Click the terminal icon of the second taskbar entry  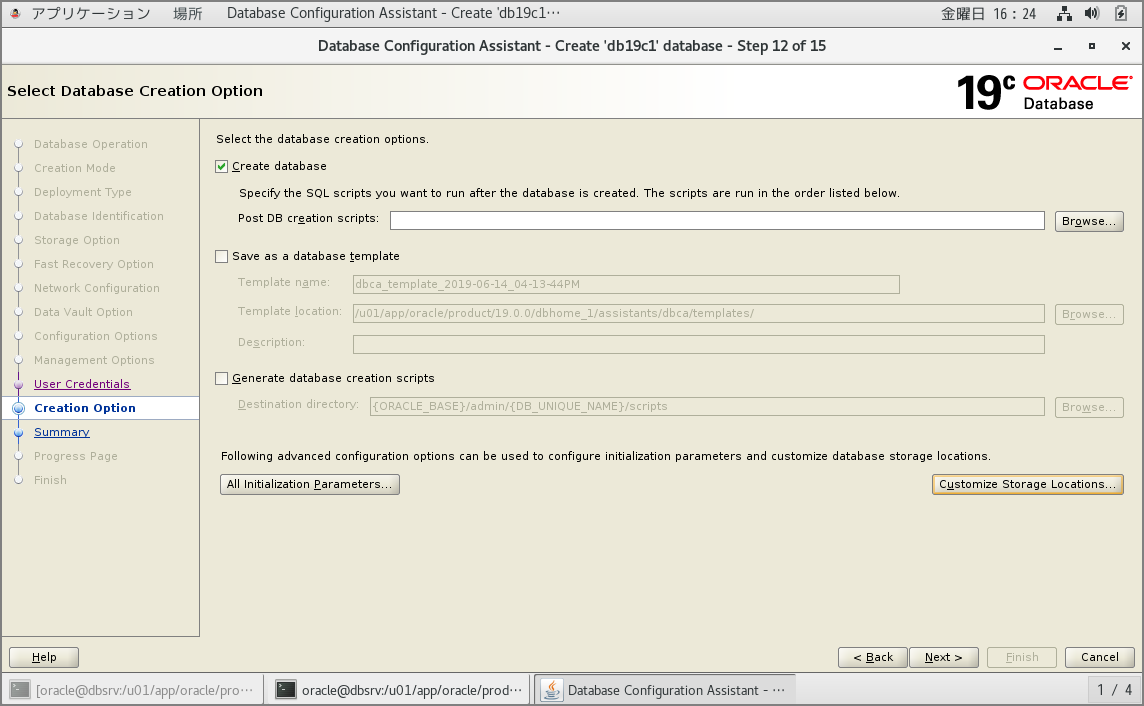pos(286,689)
